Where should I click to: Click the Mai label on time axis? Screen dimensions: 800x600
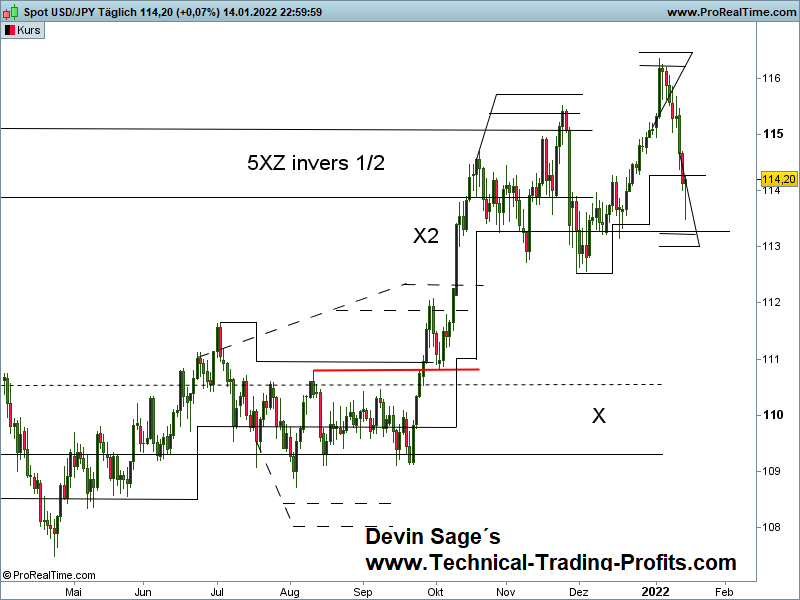(73, 592)
